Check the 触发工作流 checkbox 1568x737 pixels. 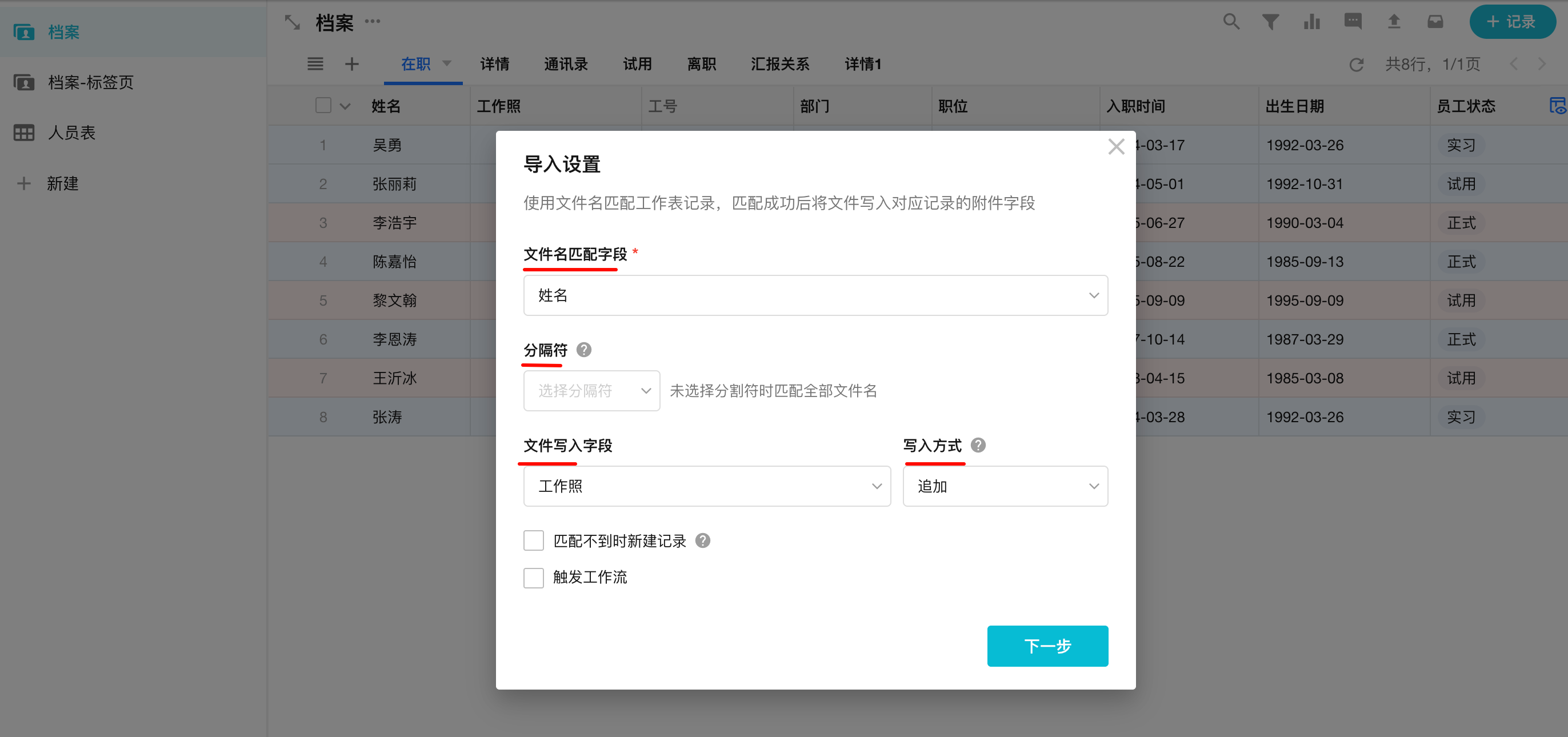[x=533, y=577]
